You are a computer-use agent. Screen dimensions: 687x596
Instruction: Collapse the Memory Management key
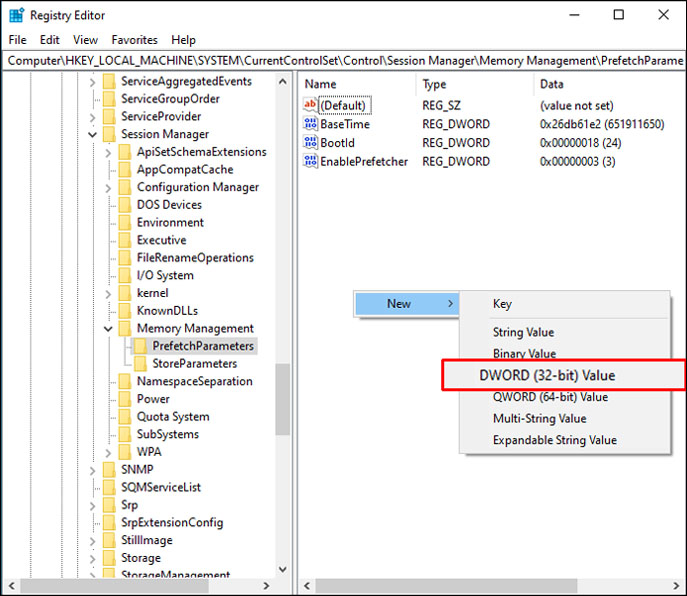coord(108,328)
